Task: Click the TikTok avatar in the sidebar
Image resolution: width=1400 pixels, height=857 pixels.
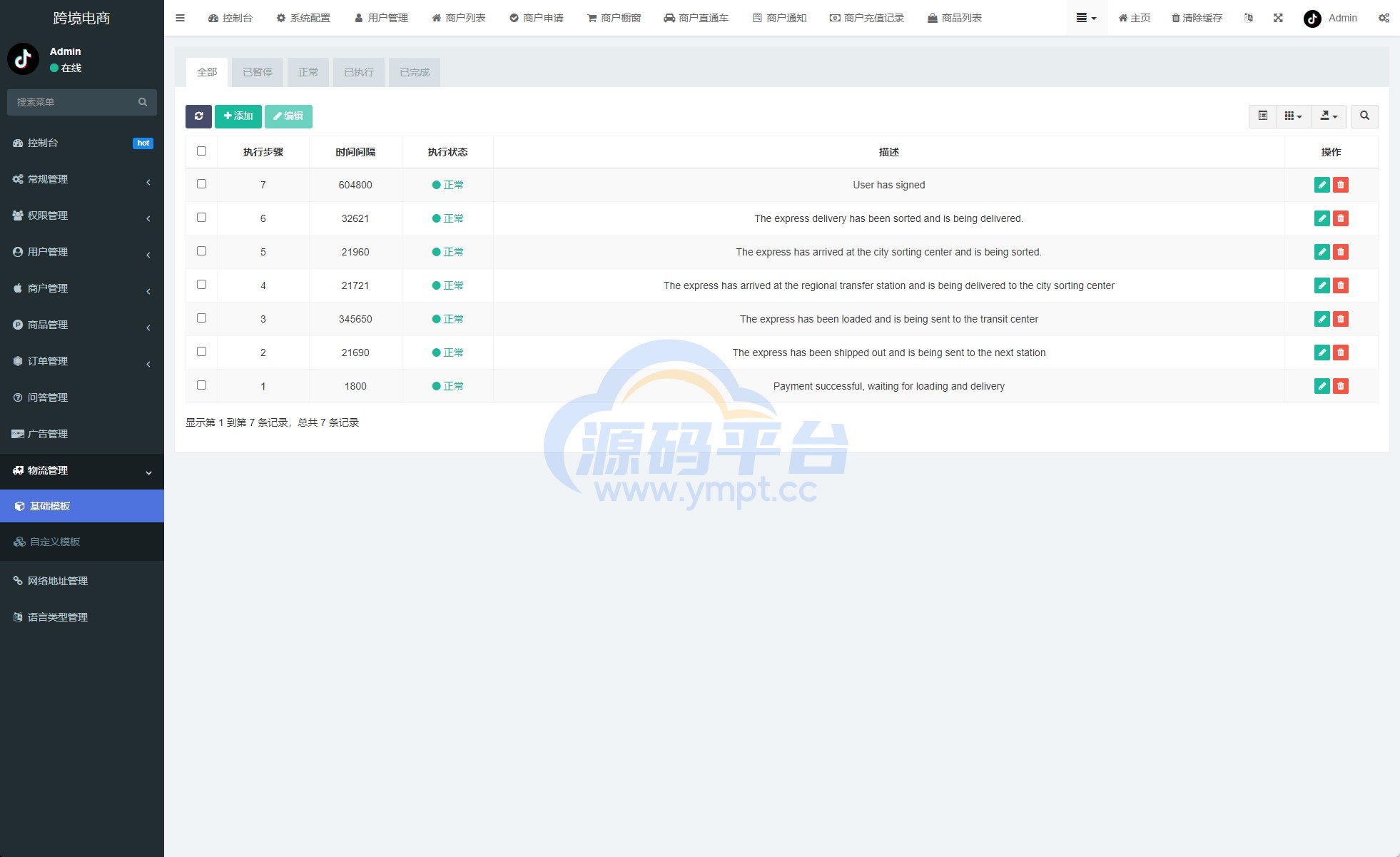Action: coord(23,59)
